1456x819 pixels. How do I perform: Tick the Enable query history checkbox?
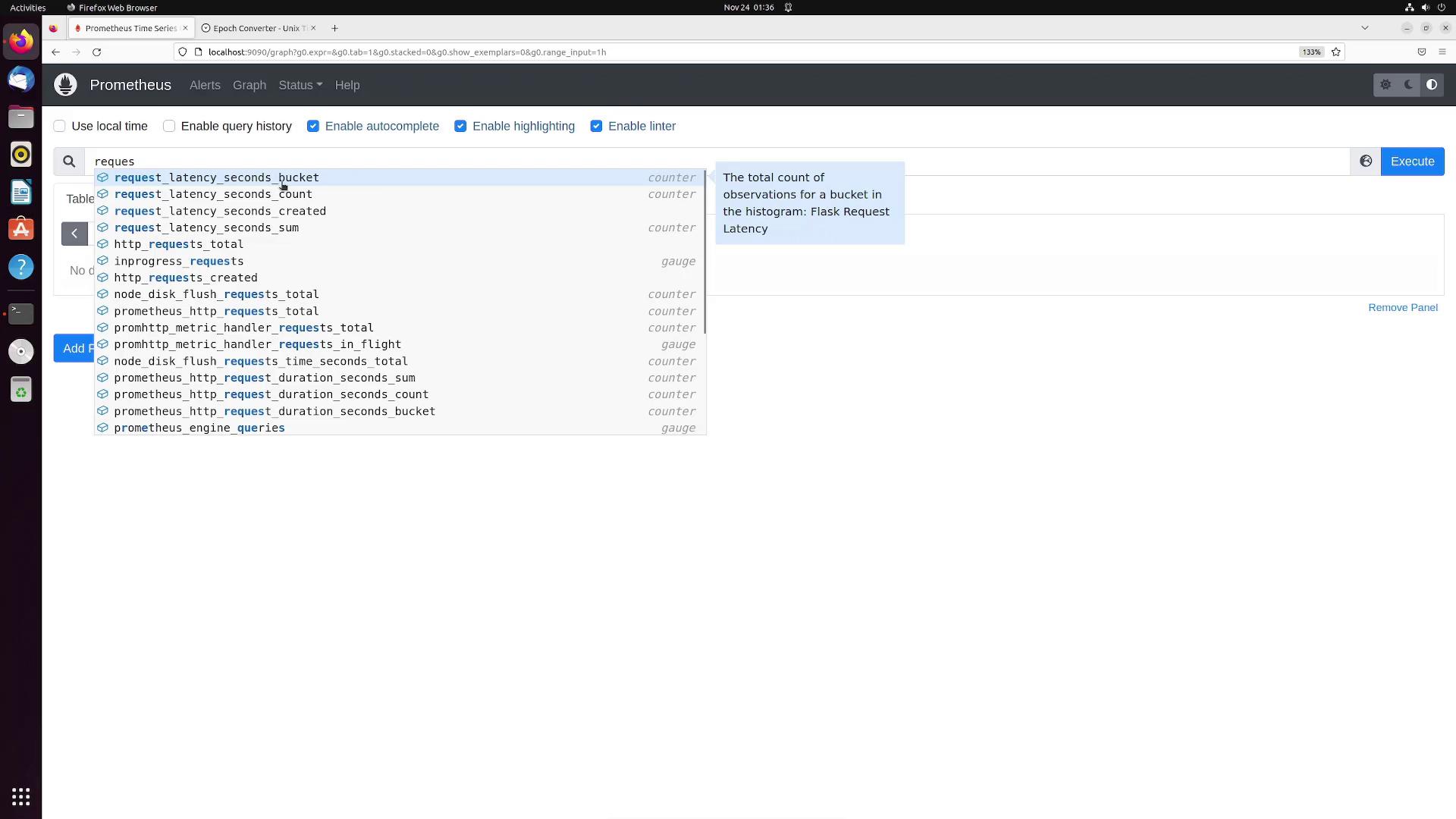[x=169, y=127]
